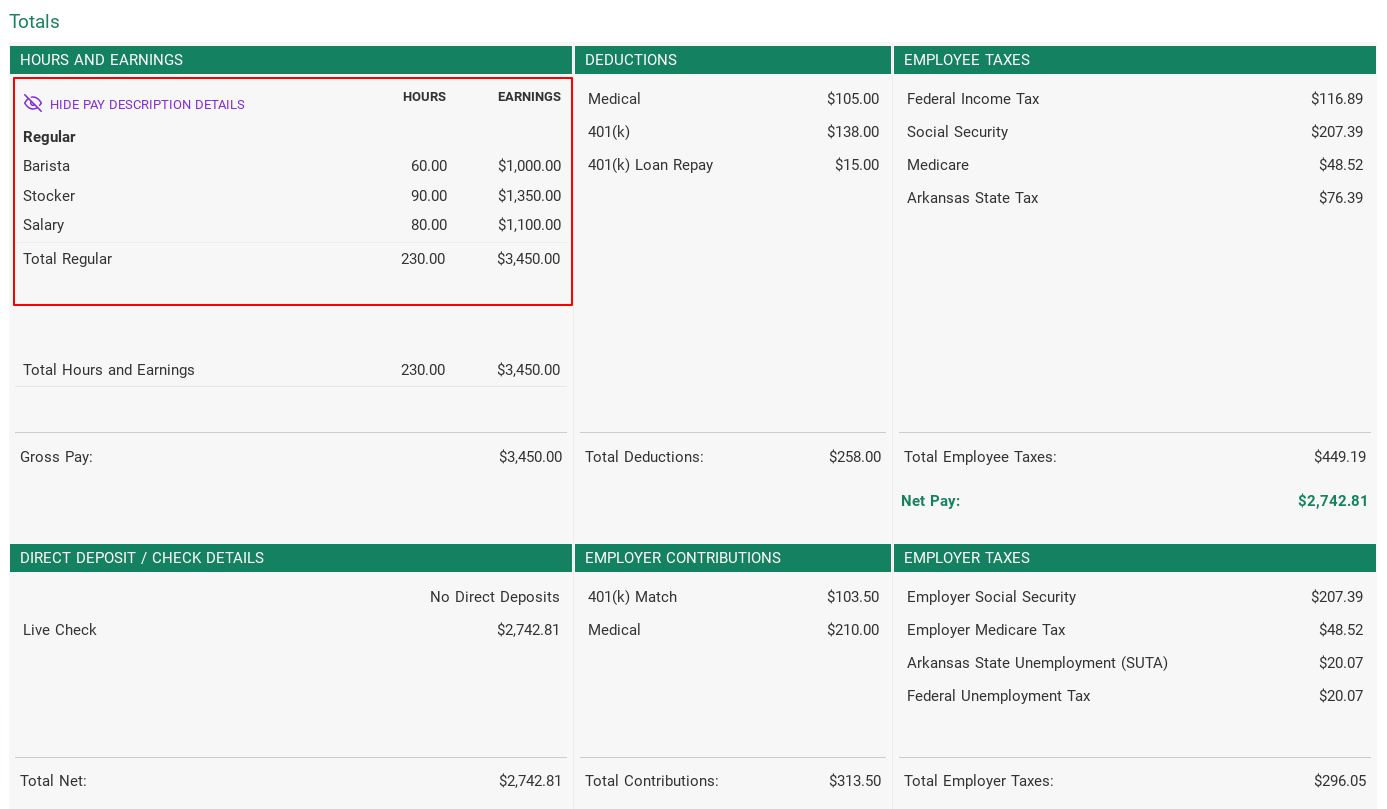Image resolution: width=1387 pixels, height=809 pixels.
Task: Click the Federal Income Tax amount $116.89
Action: pyautogui.click(x=1337, y=99)
